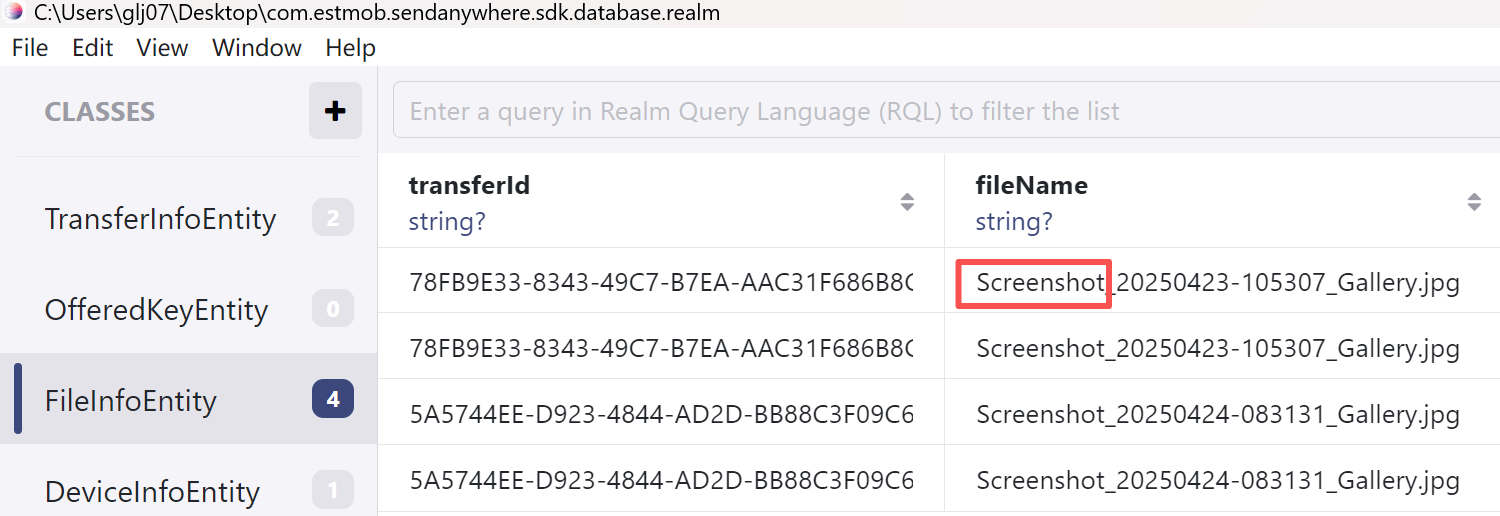This screenshot has width=1500, height=516.
Task: Focus the Realm Query Language filter field
Action: point(940,111)
